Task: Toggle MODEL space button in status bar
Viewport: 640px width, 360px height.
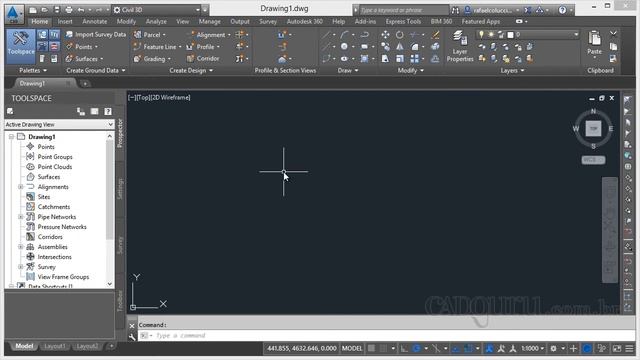Action: pyautogui.click(x=352, y=349)
